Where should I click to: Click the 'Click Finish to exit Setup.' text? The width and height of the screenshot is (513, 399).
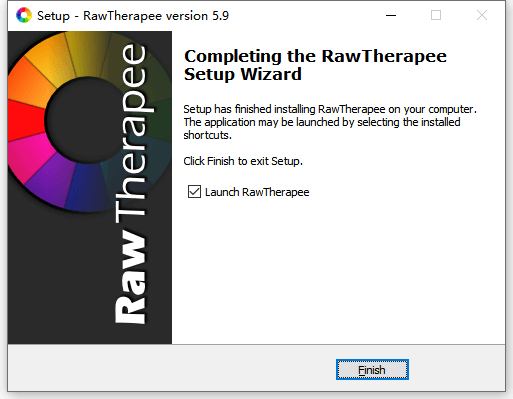point(243,161)
